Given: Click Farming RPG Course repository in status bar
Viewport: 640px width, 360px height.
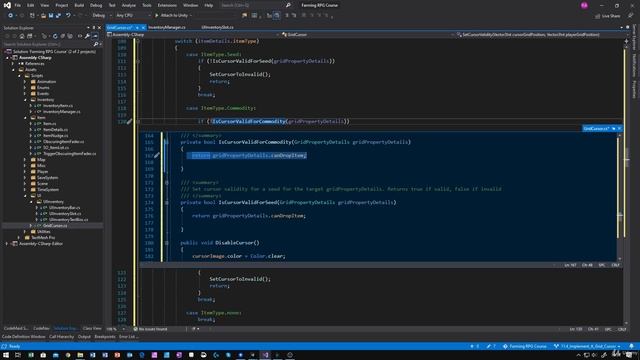Looking at the screenshot, I should 524,347.
